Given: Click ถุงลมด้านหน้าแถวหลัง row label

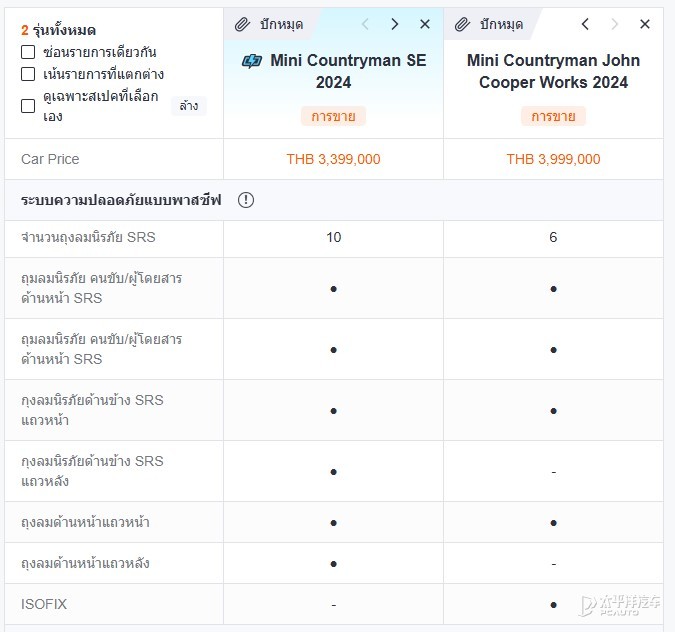Looking at the screenshot, I should [x=85, y=563].
